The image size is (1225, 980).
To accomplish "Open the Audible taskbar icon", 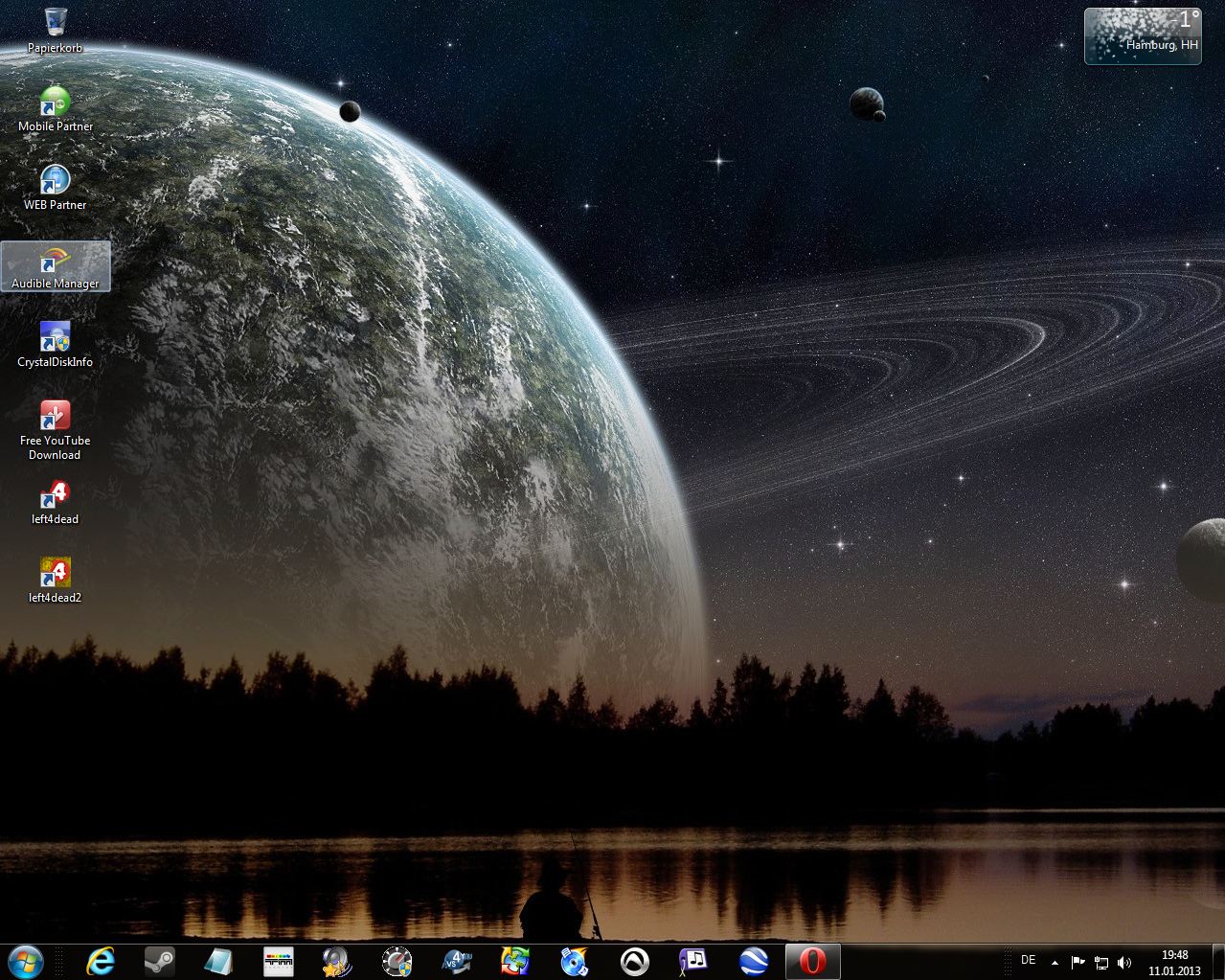I will [634, 961].
